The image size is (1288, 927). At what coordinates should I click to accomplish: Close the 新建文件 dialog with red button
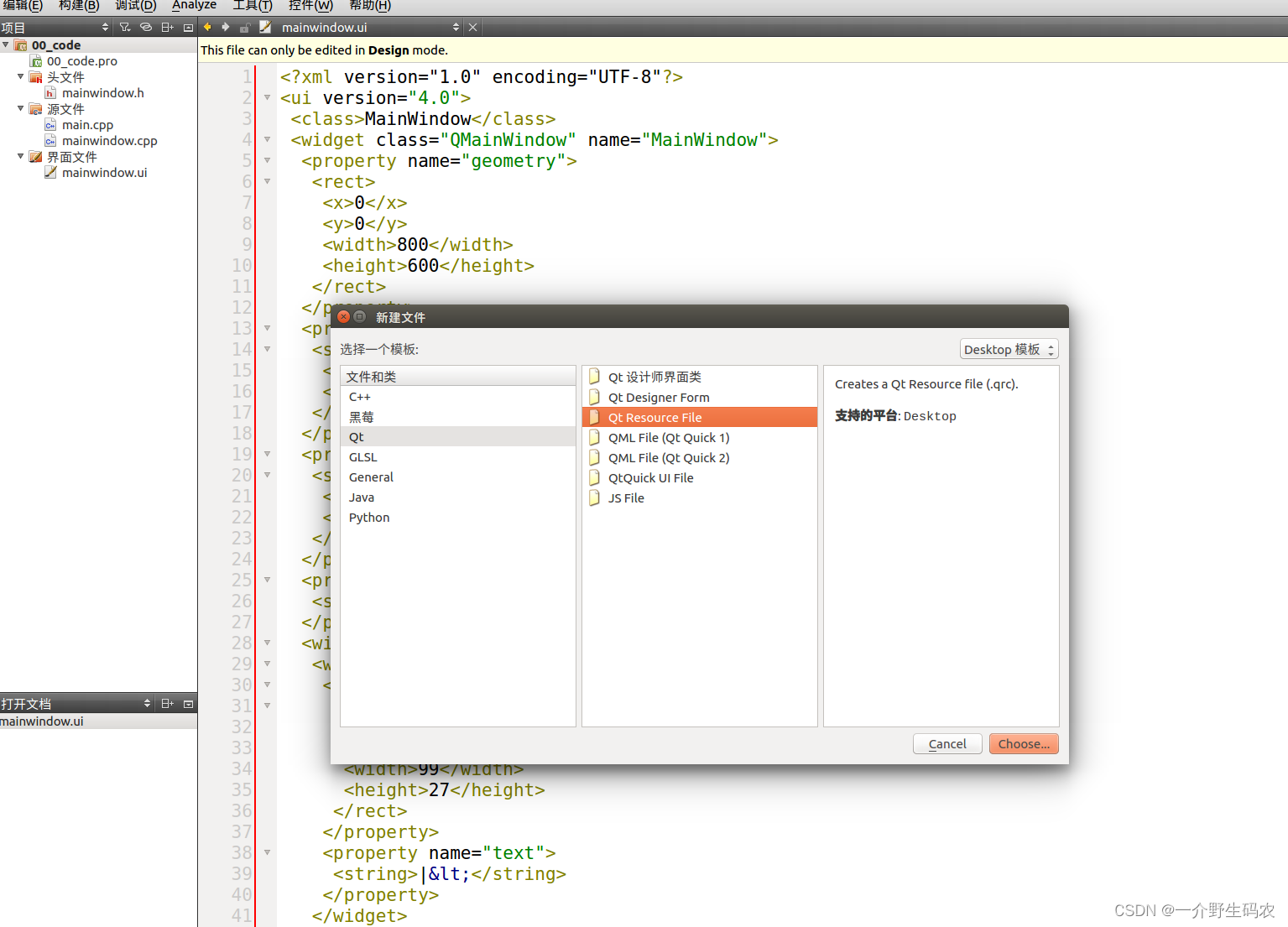coord(343,316)
